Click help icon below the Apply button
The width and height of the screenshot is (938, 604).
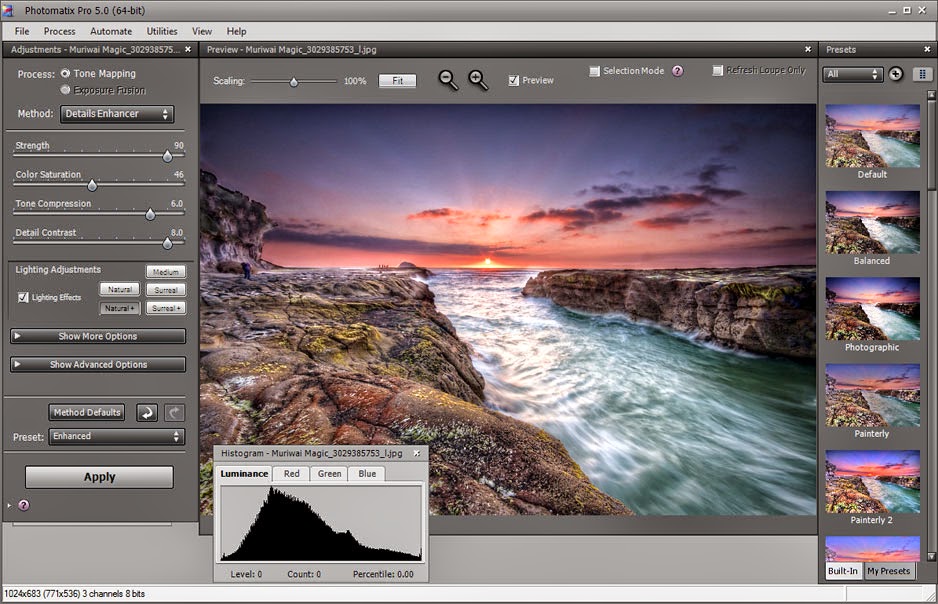[24, 505]
